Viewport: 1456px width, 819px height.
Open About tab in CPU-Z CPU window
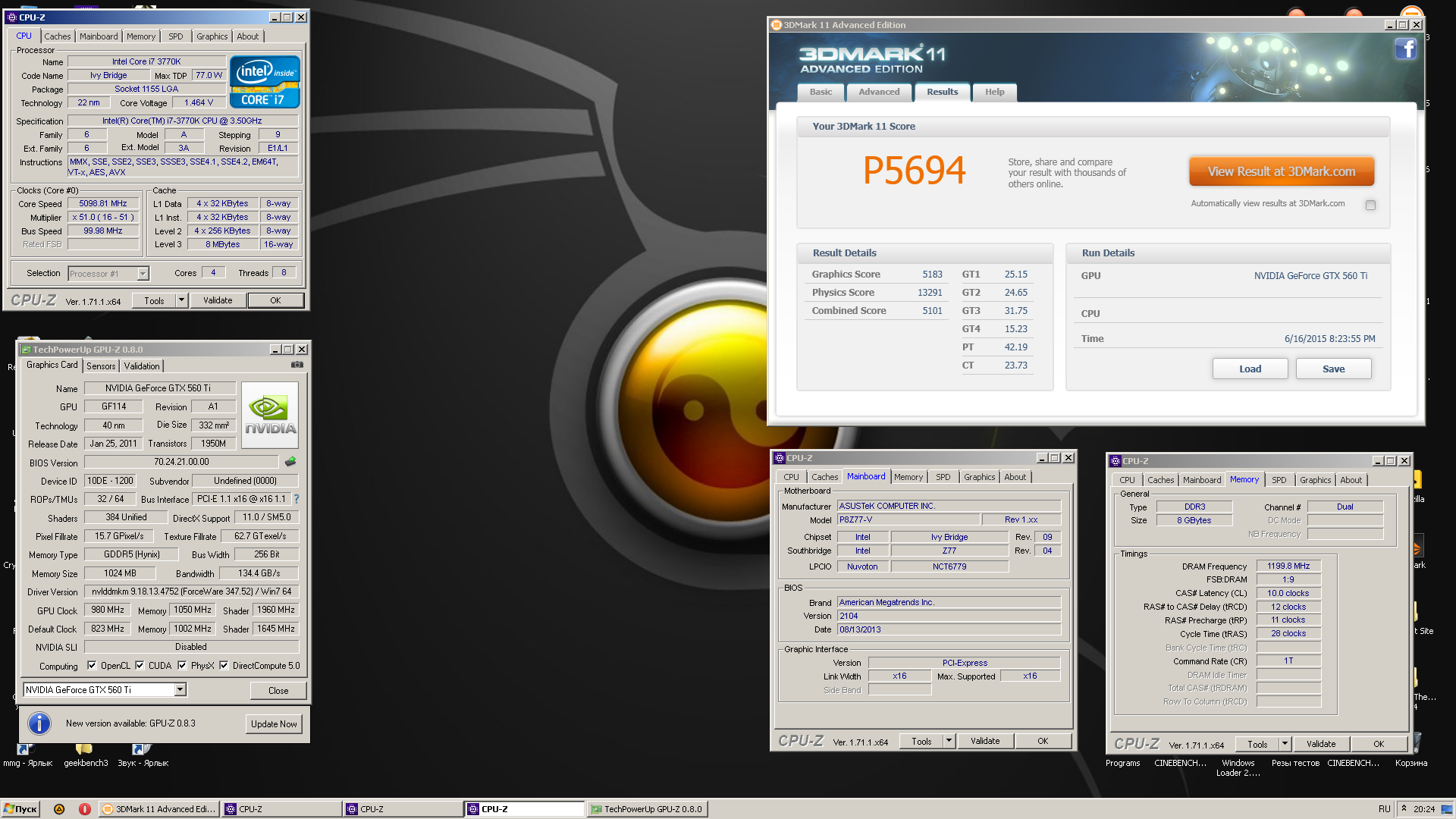(x=247, y=36)
